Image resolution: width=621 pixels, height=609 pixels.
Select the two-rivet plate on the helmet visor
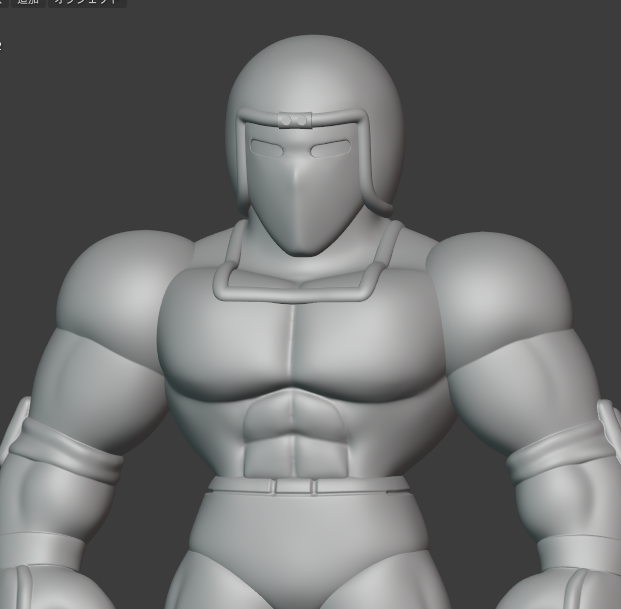pos(295,120)
